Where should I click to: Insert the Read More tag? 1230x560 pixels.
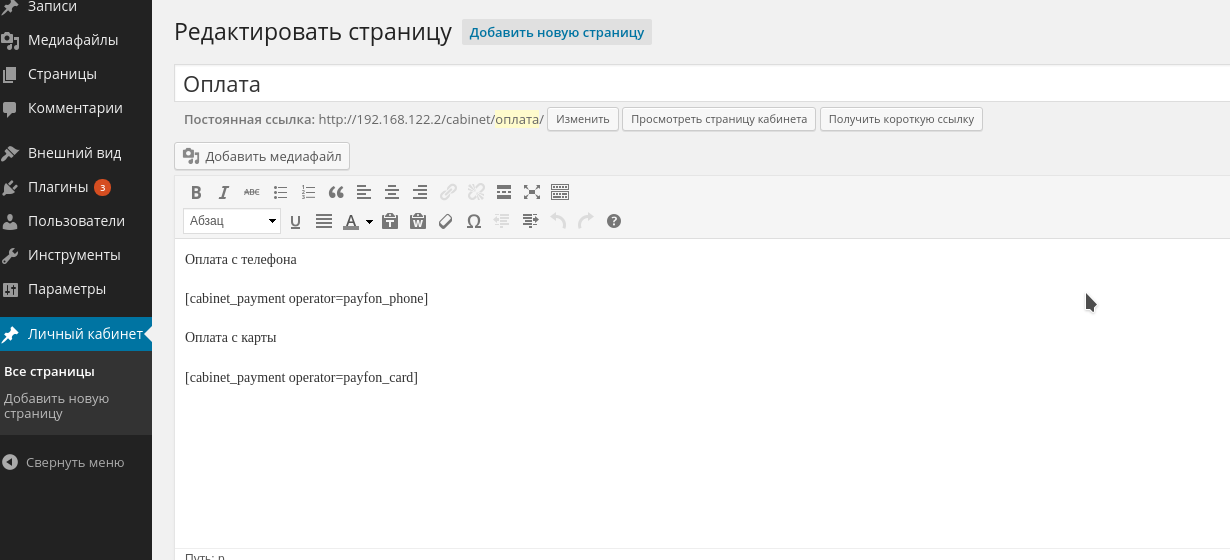click(x=504, y=192)
